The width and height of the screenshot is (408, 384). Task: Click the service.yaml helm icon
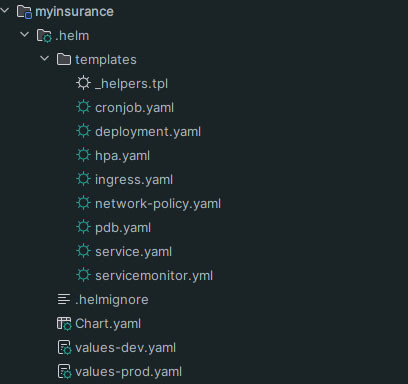coord(83,251)
